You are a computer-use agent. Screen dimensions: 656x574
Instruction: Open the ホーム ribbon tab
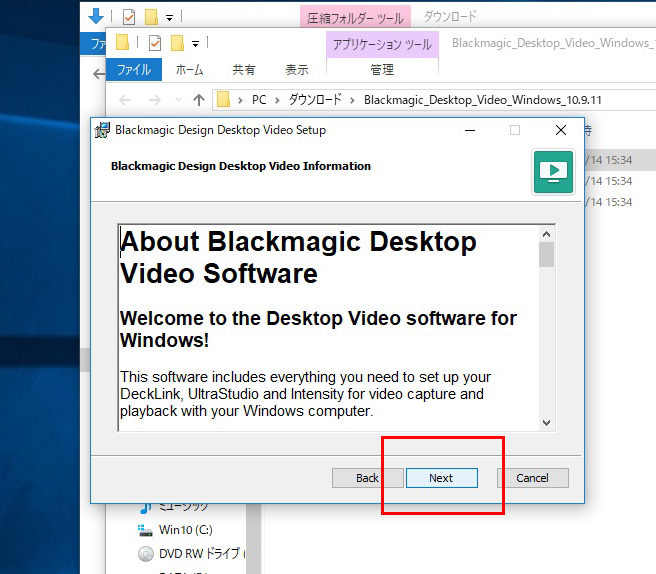tap(190, 69)
